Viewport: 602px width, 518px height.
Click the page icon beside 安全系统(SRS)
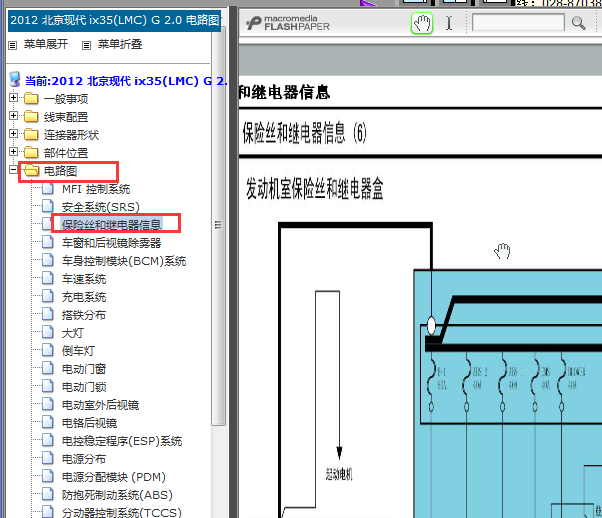48,207
